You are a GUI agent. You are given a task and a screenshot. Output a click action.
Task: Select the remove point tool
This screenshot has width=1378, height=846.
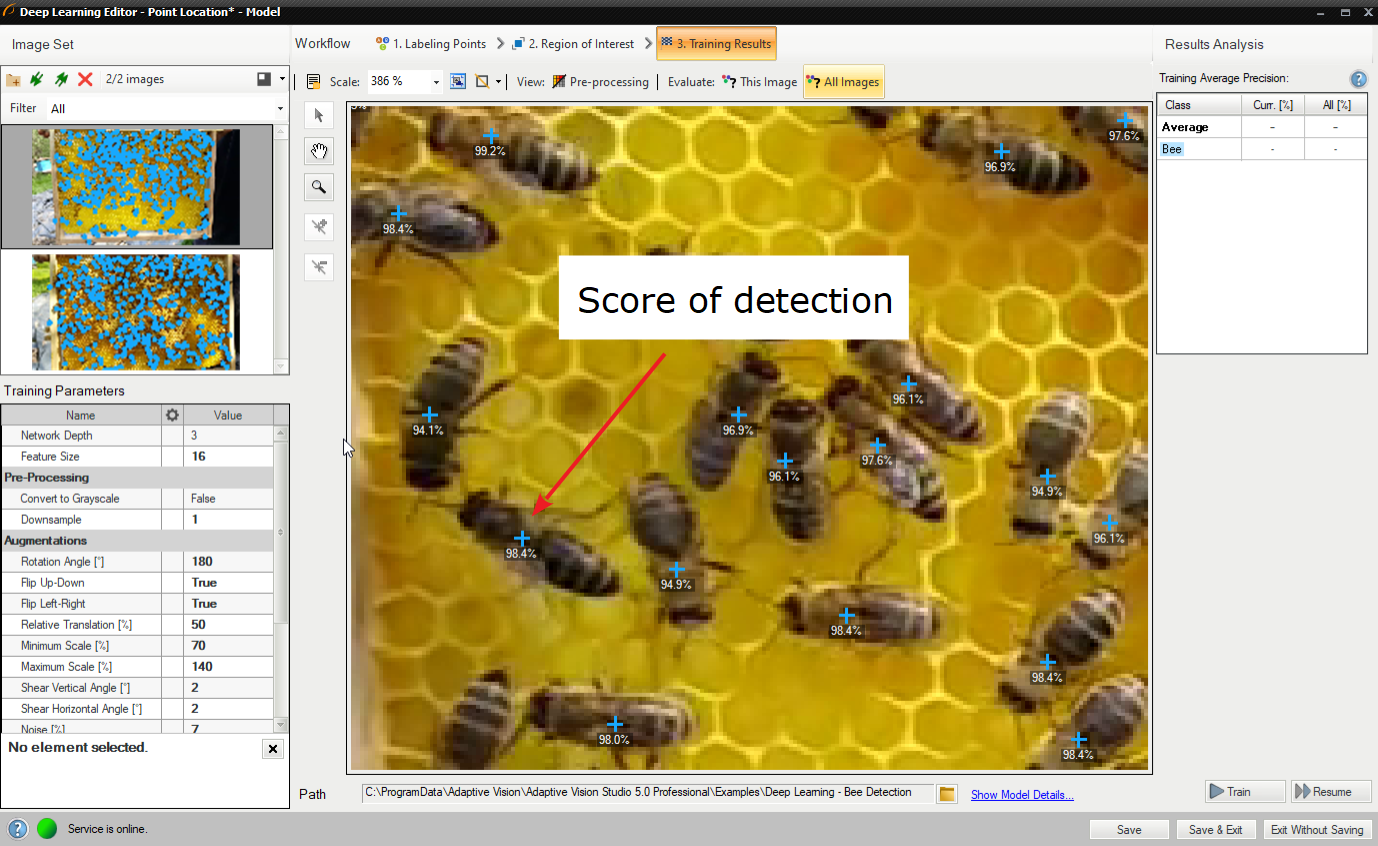point(318,267)
